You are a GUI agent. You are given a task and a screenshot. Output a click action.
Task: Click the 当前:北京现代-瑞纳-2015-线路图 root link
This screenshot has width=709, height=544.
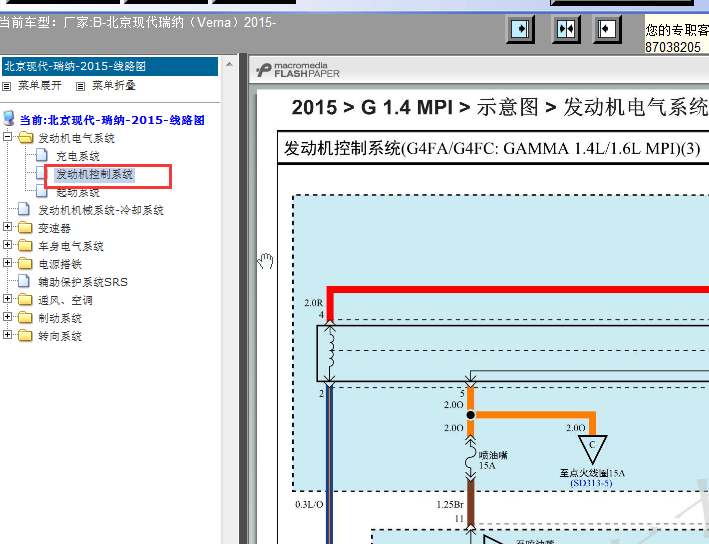112,120
